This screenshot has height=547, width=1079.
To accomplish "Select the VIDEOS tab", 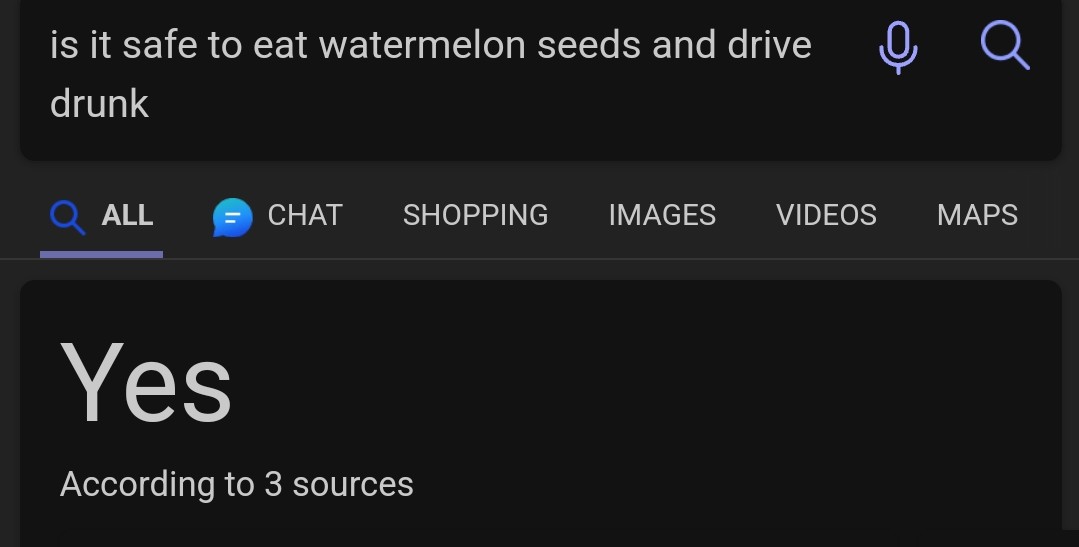I will coord(826,215).
